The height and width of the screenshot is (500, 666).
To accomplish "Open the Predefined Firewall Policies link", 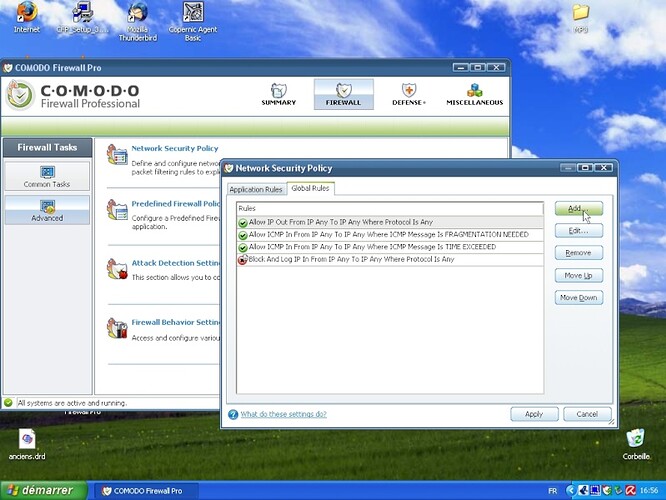I will pos(176,203).
